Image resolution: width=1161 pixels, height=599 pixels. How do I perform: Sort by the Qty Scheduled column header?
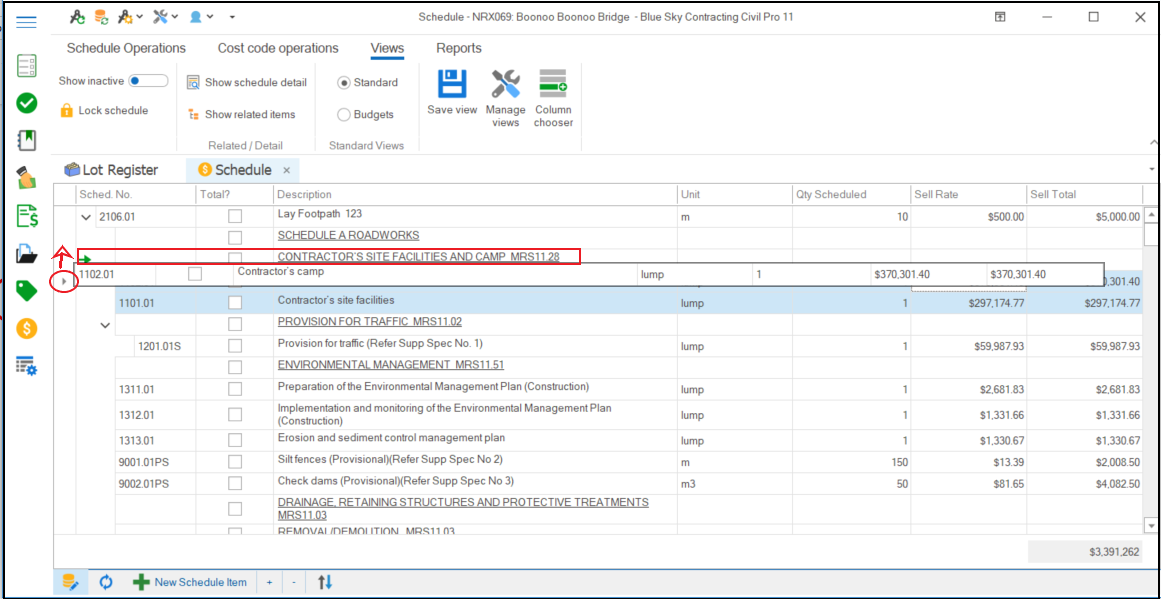[851, 195]
